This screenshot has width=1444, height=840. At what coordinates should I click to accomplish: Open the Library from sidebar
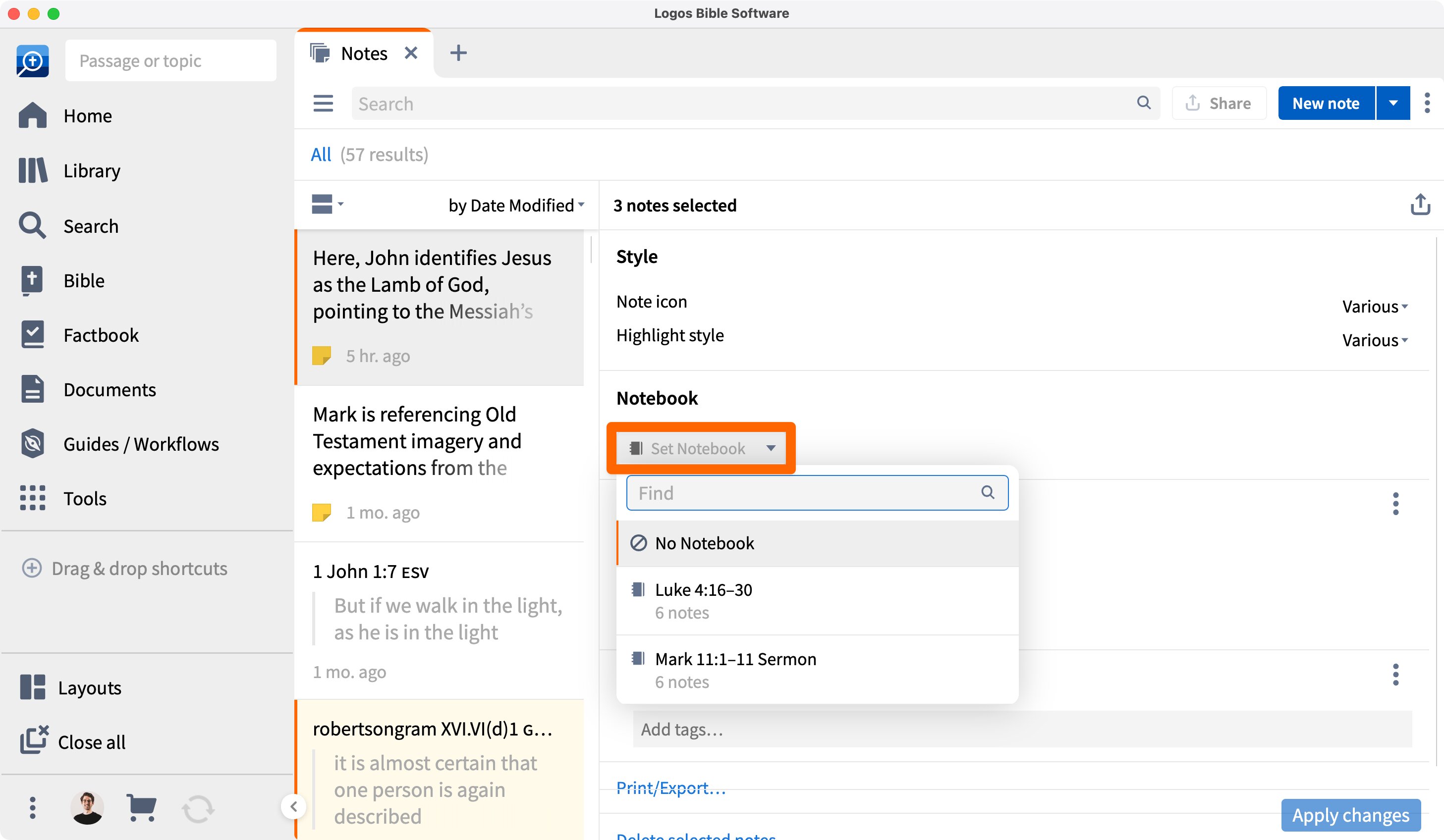tap(69, 171)
